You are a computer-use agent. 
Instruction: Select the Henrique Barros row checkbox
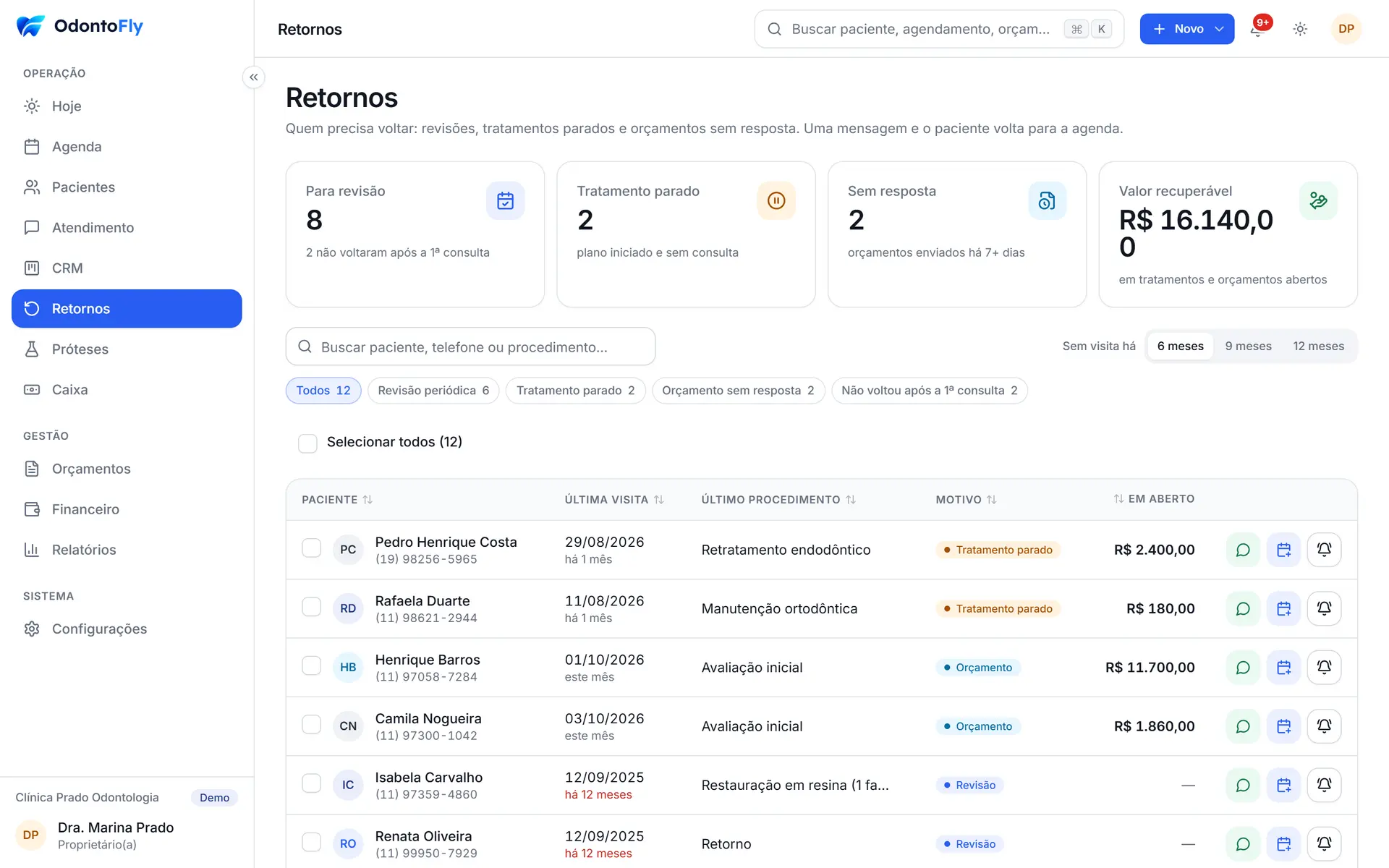click(311, 665)
